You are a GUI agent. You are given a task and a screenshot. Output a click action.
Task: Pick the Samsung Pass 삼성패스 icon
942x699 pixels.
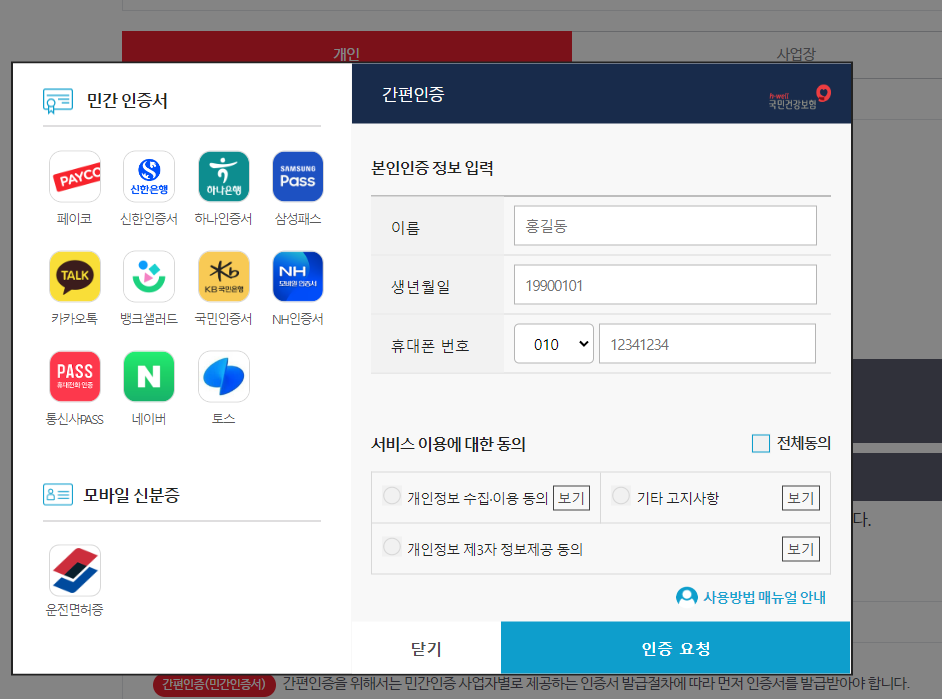(x=298, y=177)
